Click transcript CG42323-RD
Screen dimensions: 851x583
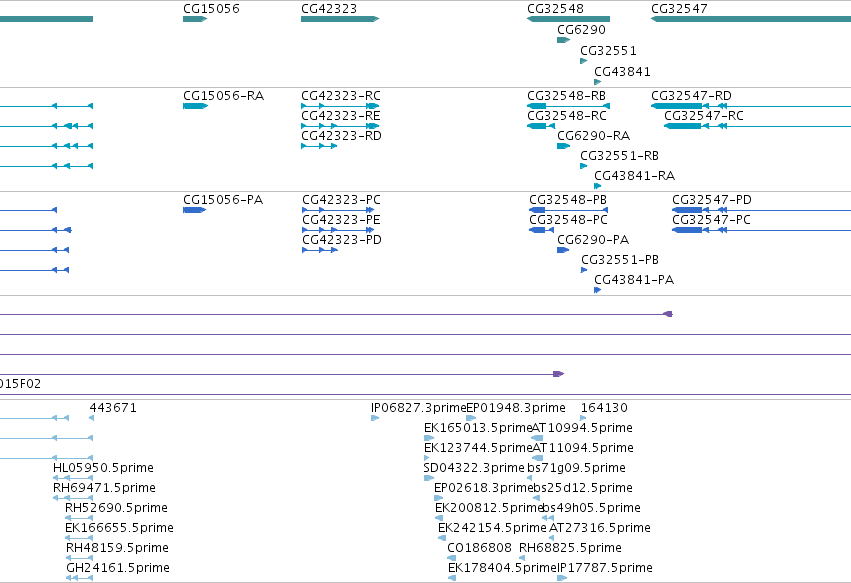click(319, 146)
